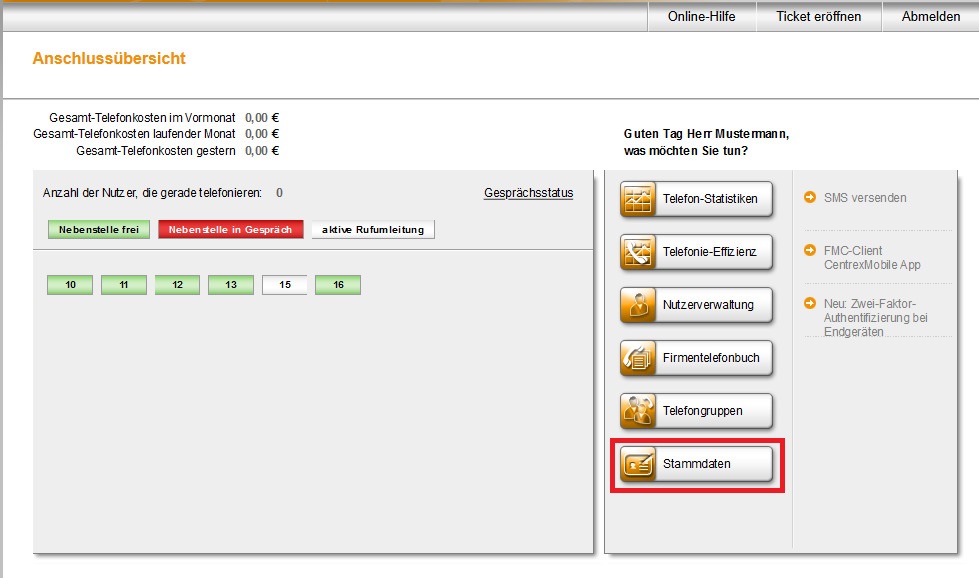The image size is (979, 578).
Task: Log out using Abmelden
Action: tap(930, 16)
